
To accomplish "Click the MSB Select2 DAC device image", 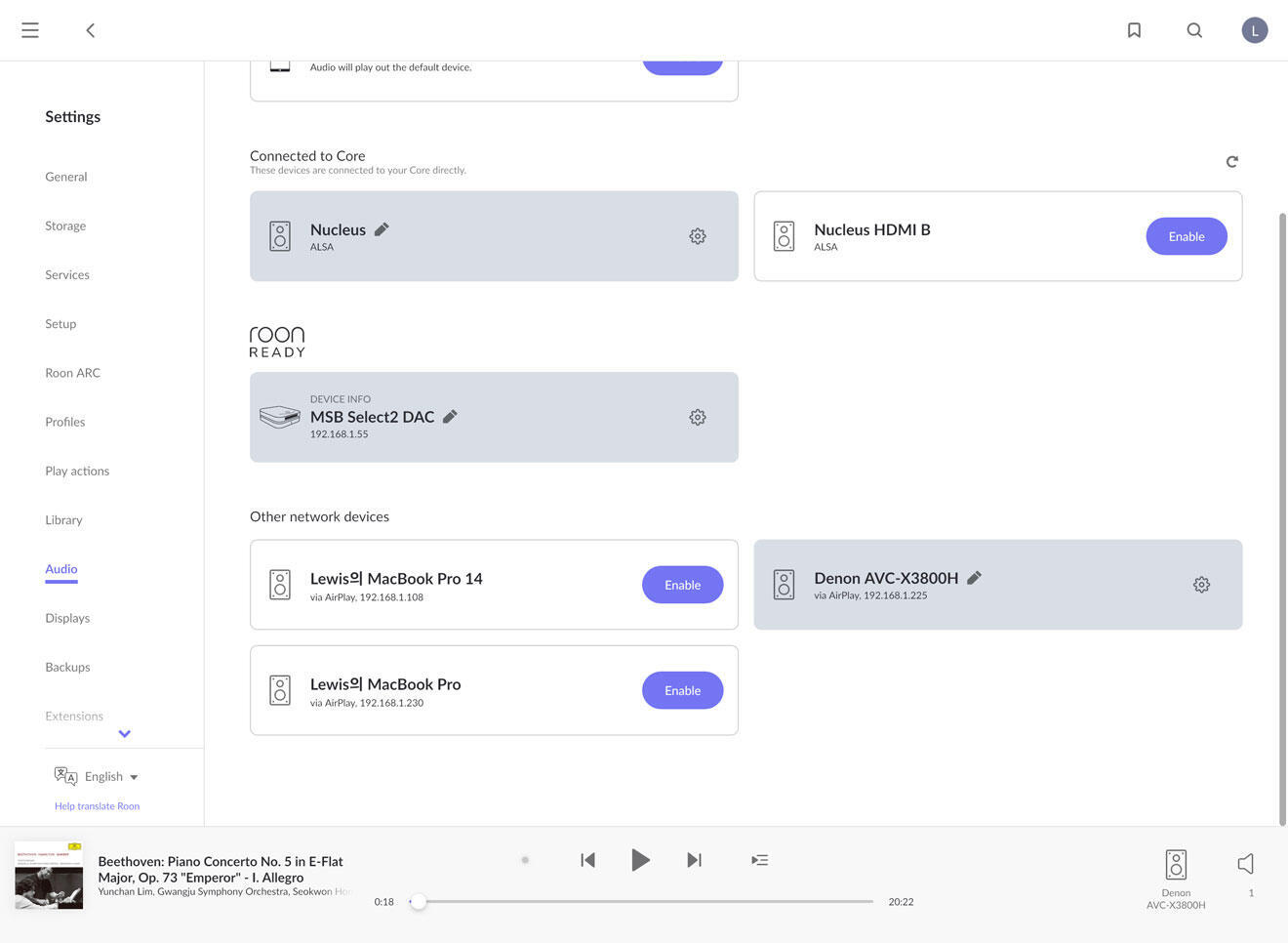I will [x=280, y=417].
